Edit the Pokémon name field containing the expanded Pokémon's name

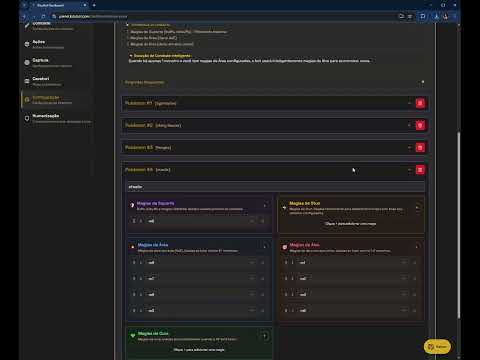(x=275, y=187)
